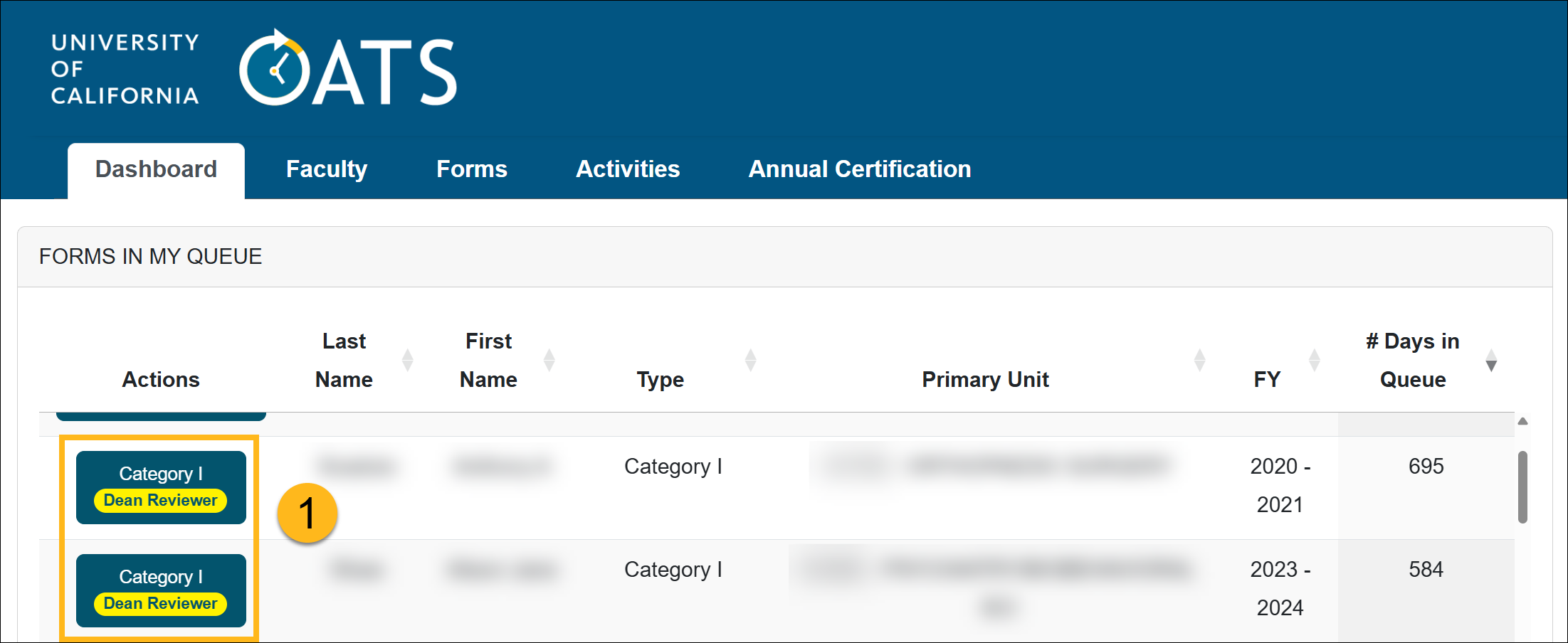Go to the Annual Certification tab
The image size is (1568, 643).
(859, 169)
